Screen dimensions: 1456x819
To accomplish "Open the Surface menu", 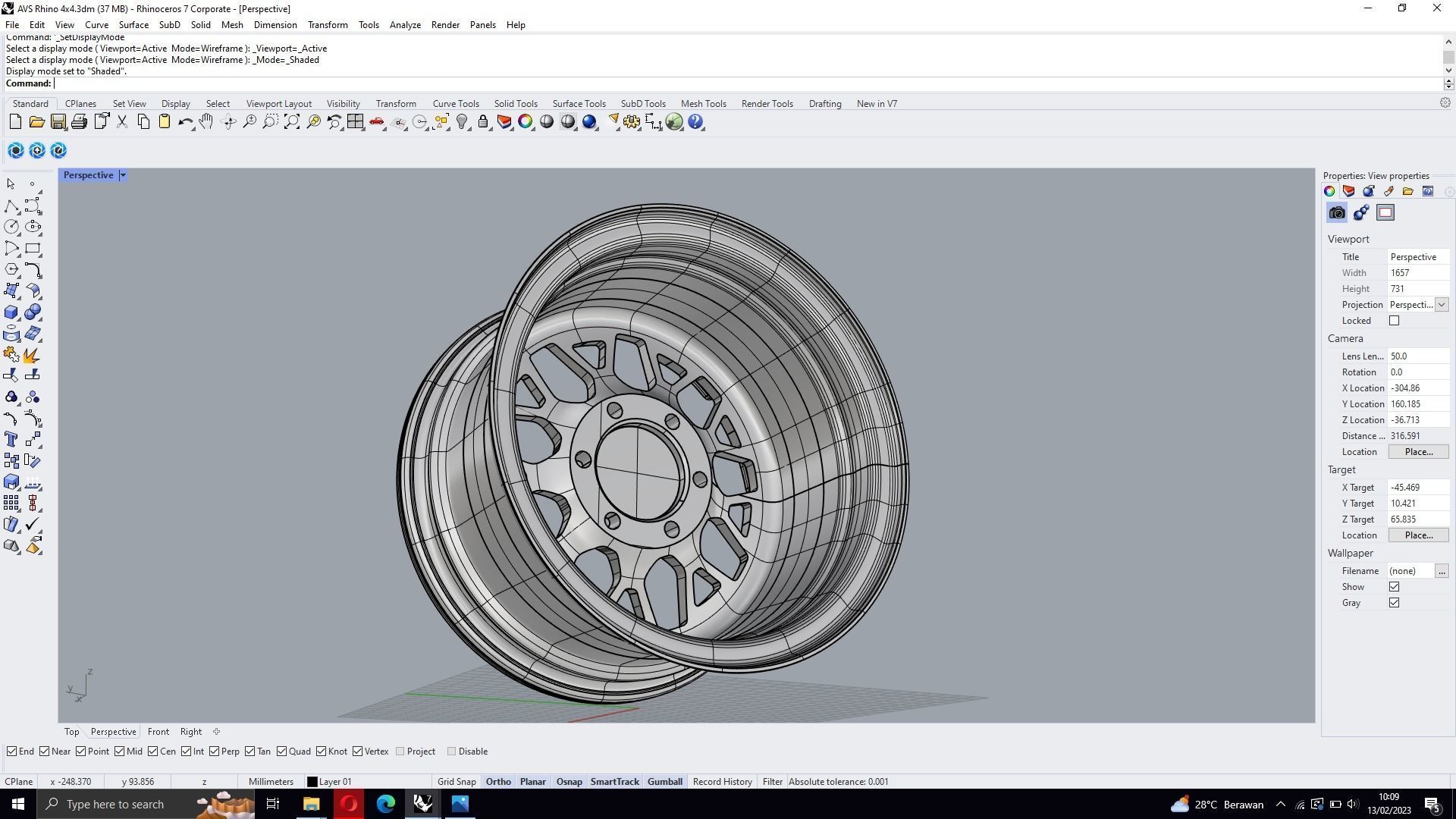I will tap(133, 25).
